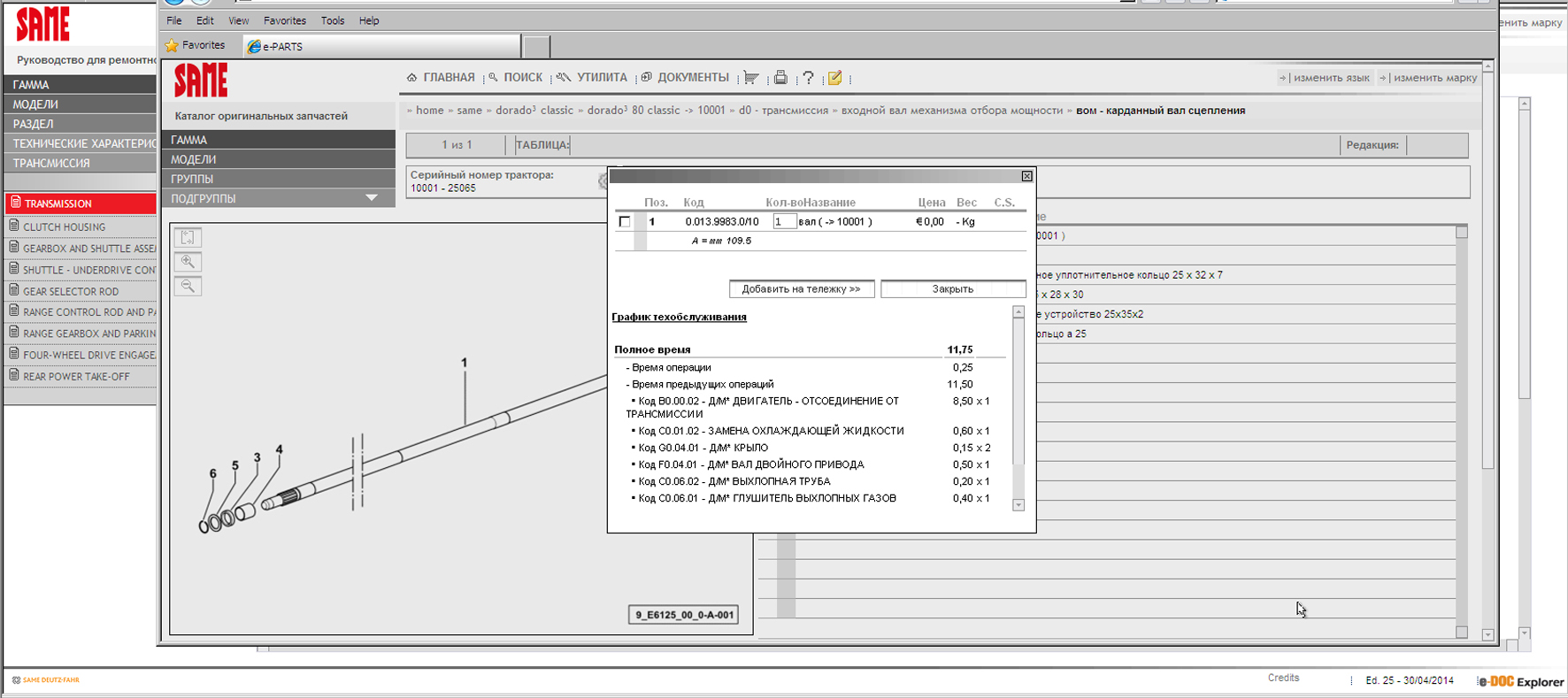Zoom out on the parts diagram
The width and height of the screenshot is (1568, 698).
pyautogui.click(x=188, y=286)
